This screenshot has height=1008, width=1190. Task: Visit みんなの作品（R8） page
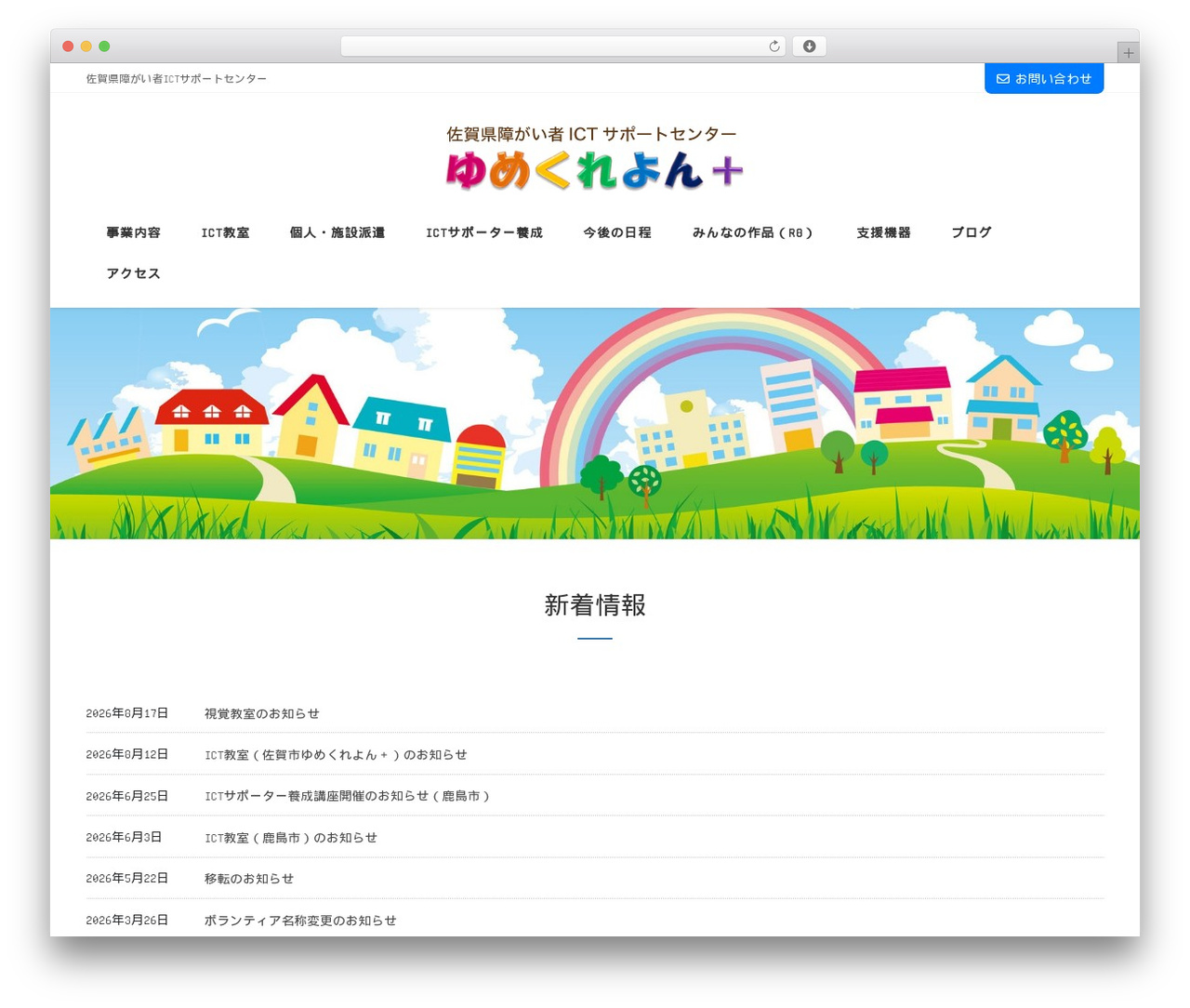[754, 232]
